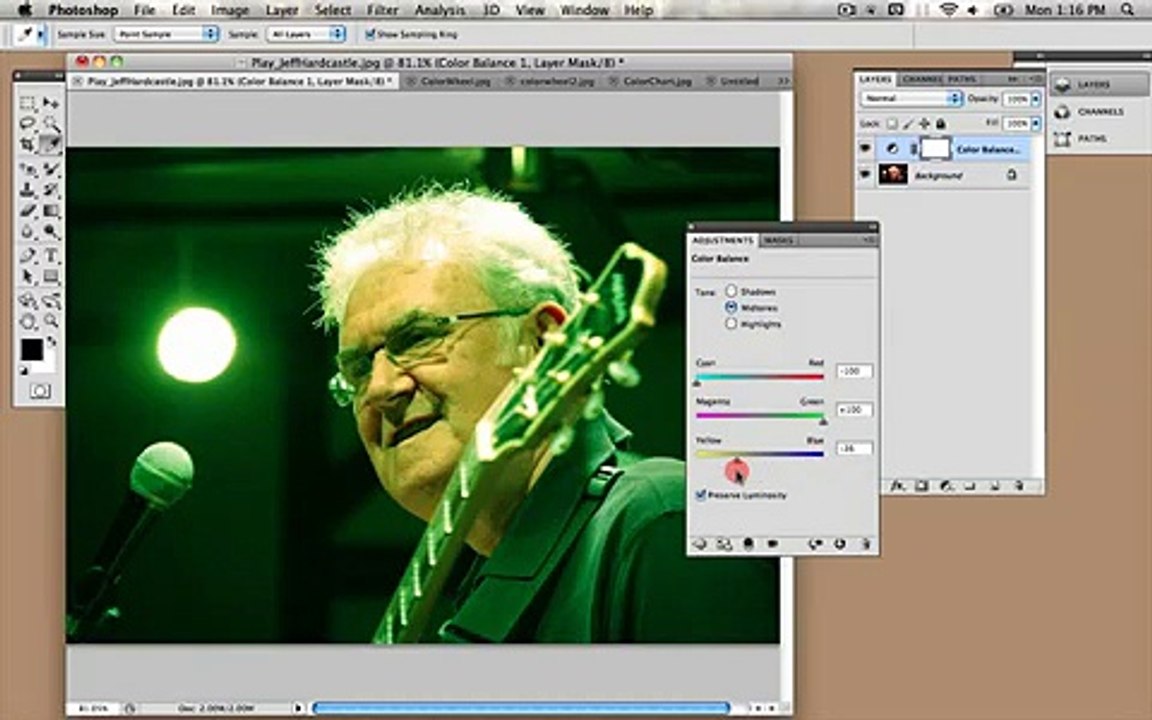Open the Sample All Layers dropdown

306,34
